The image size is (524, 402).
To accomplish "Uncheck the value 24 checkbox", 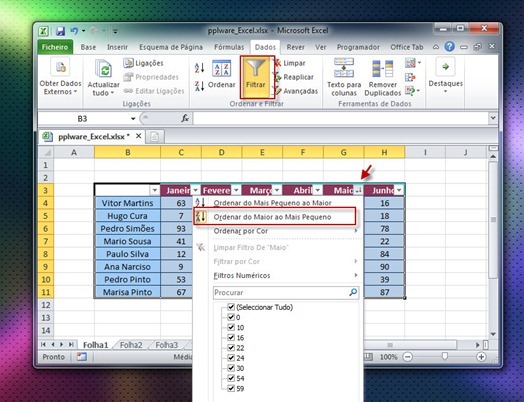I will (231, 358).
